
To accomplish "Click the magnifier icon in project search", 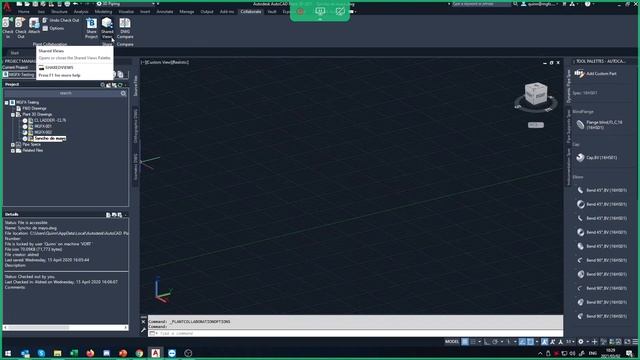I will click(123, 93).
